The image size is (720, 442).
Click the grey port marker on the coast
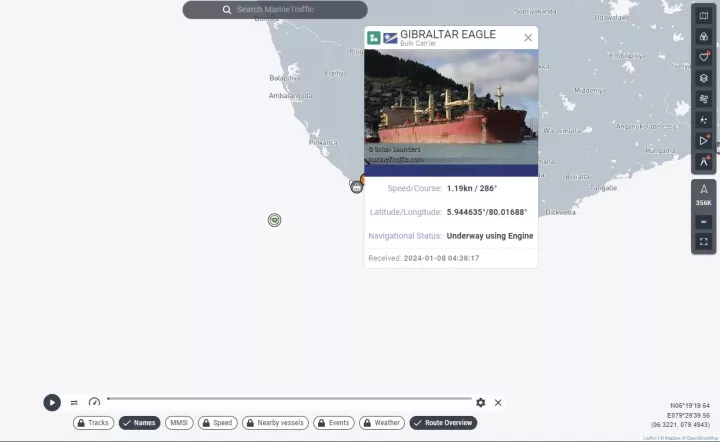click(356, 187)
